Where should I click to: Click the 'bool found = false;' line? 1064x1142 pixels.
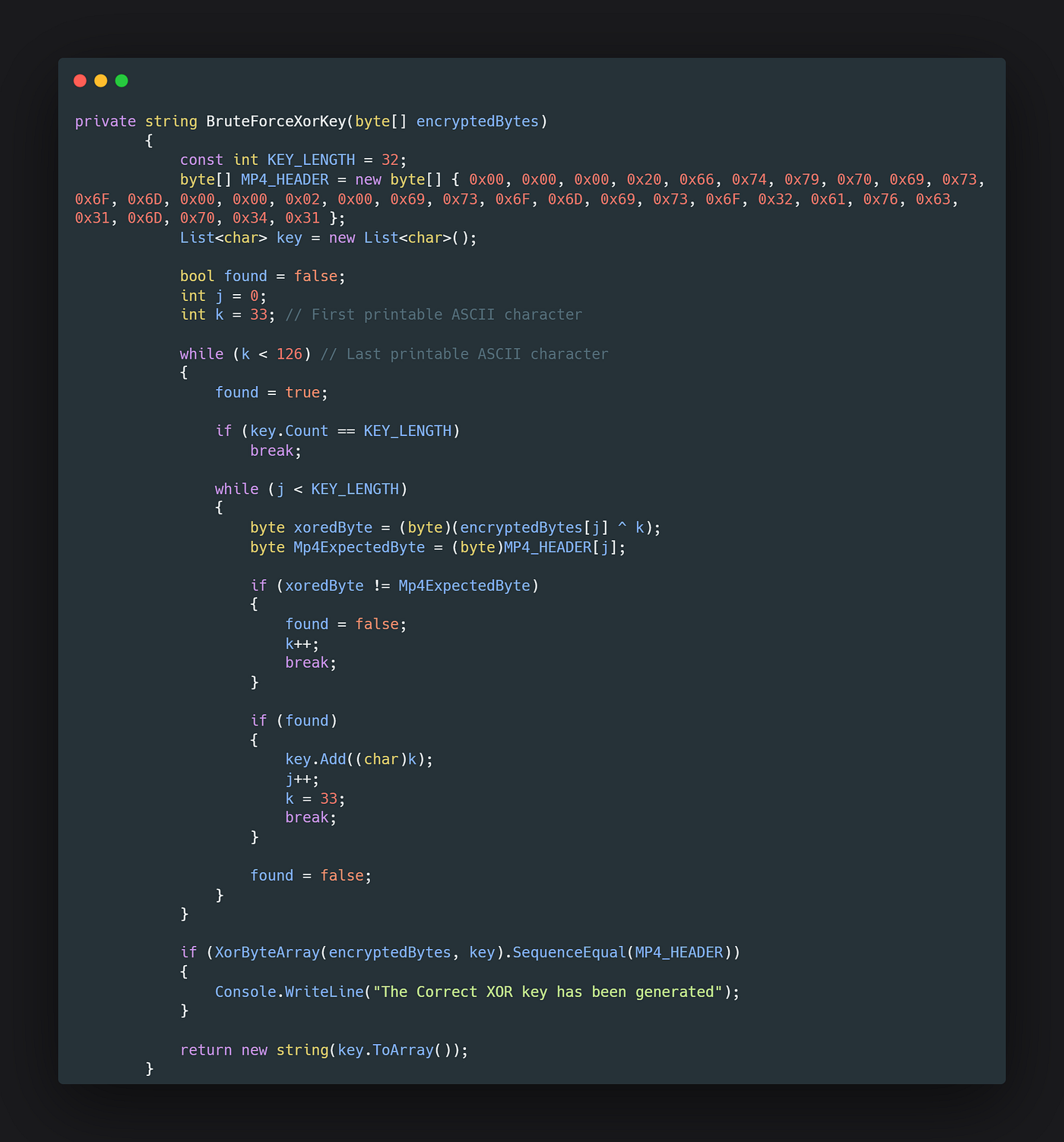(263, 277)
